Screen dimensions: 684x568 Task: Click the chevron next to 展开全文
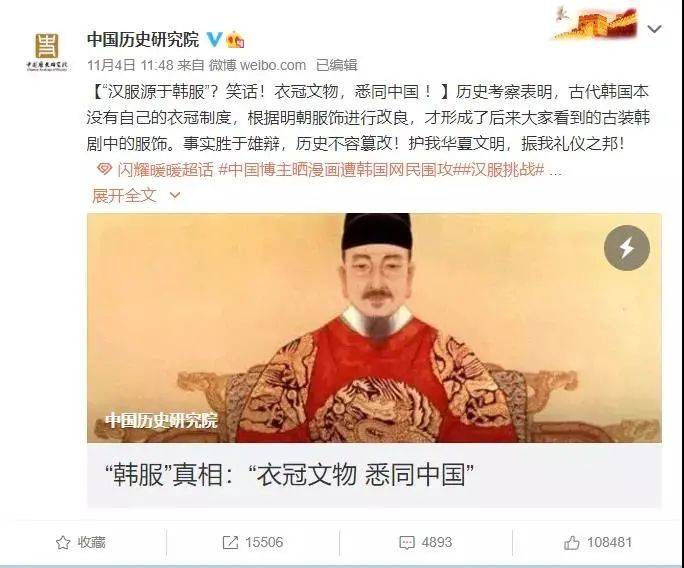pyautogui.click(x=174, y=195)
